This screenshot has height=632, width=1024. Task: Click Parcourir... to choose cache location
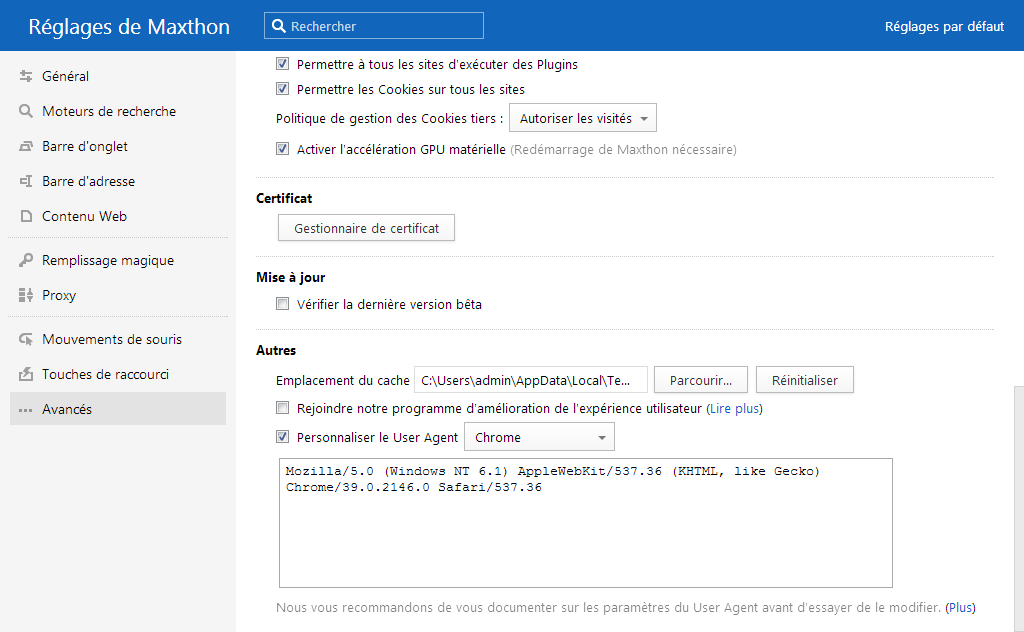(701, 380)
